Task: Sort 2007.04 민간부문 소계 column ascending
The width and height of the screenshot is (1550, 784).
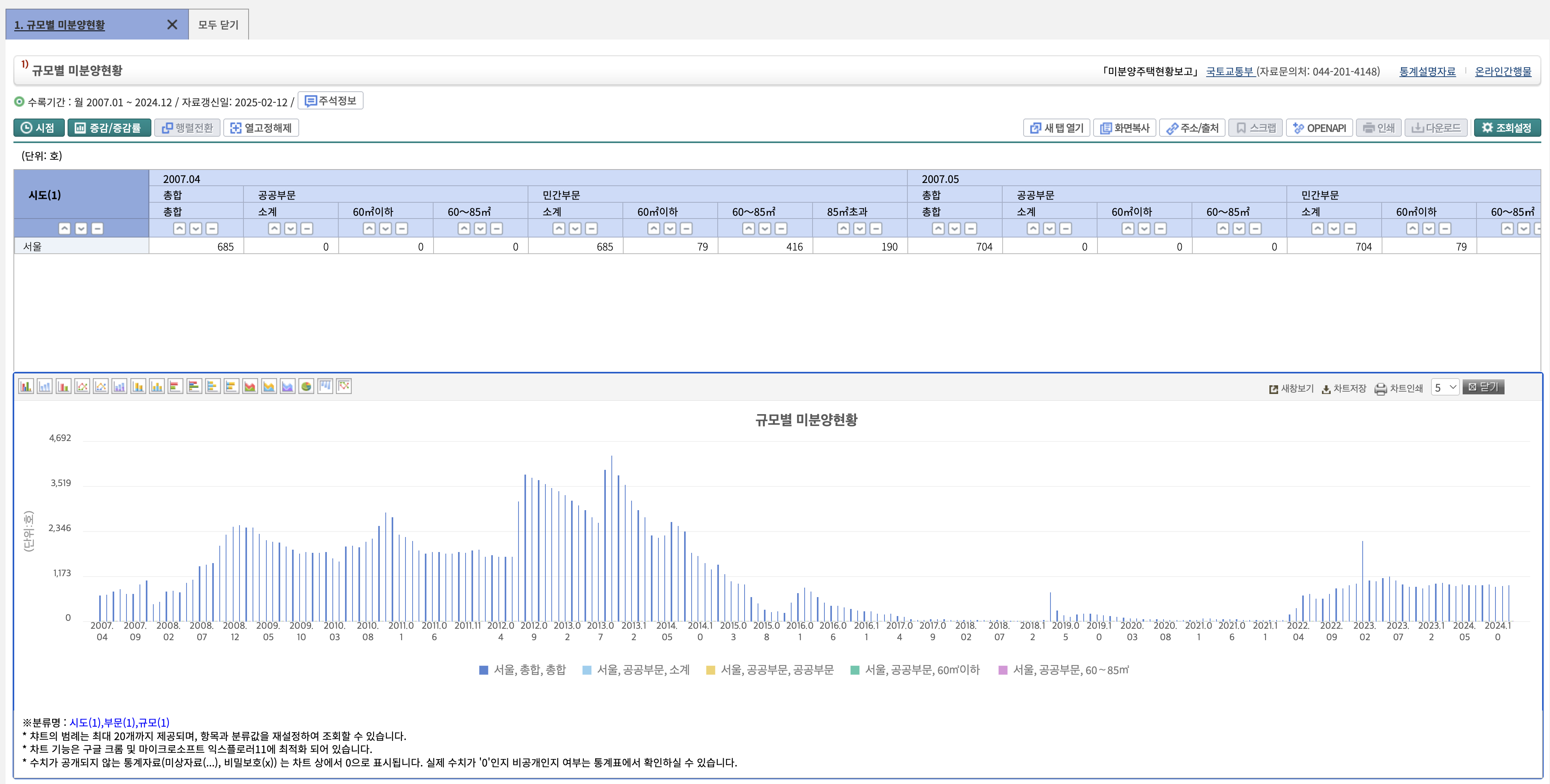Action: pos(559,229)
